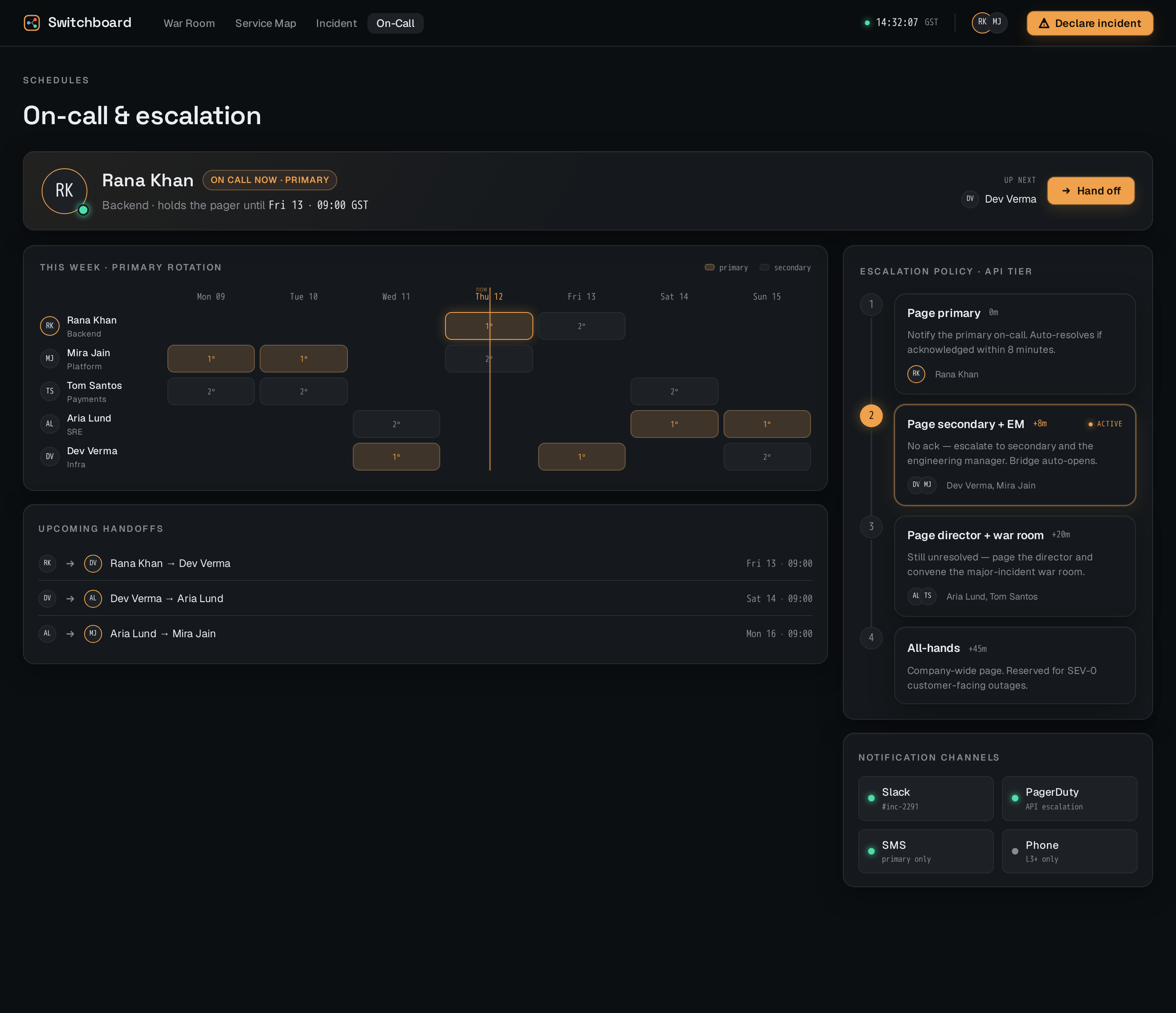
Task: Select Rana Khan's Thursday primary shift block
Action: (489, 326)
